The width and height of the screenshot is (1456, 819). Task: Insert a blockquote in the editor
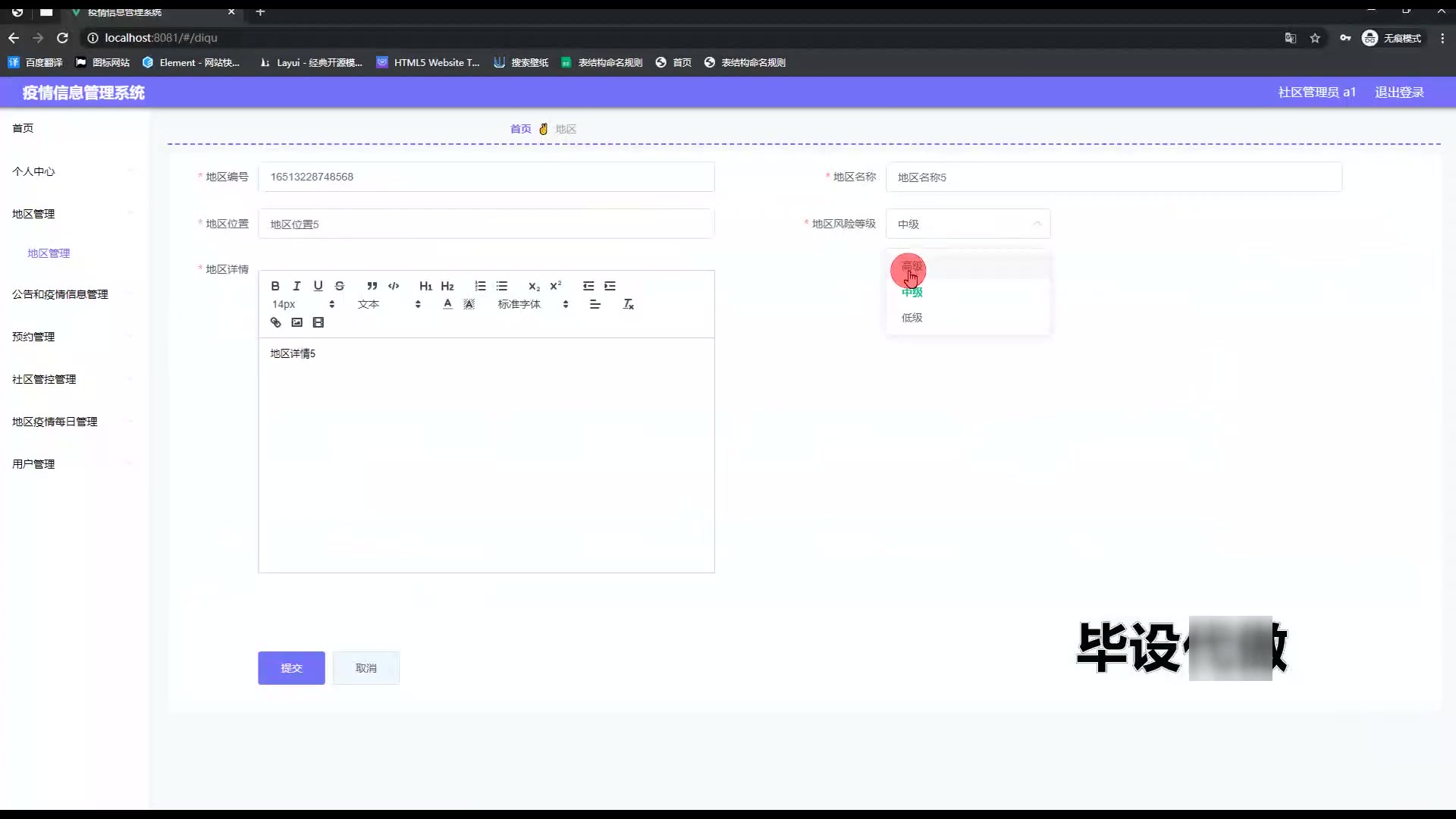click(x=372, y=286)
